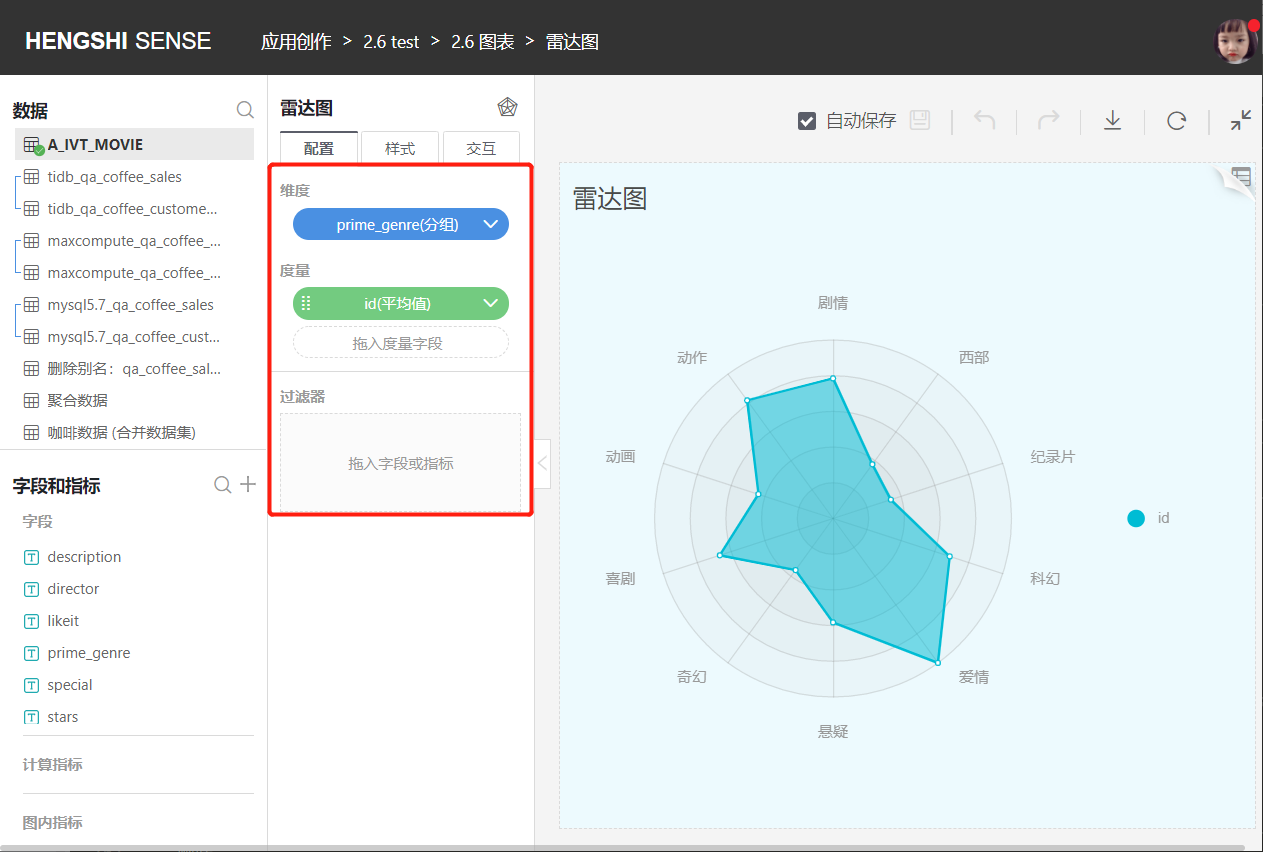Click the special field

tap(70, 685)
